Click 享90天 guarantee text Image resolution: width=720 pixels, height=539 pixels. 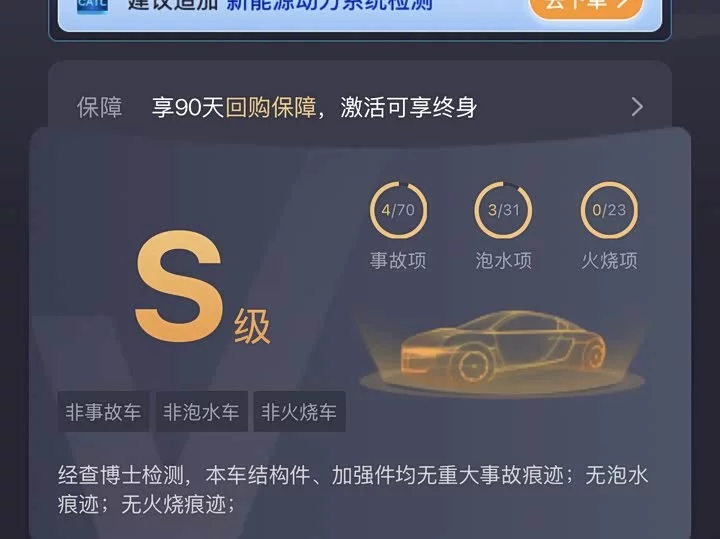188,107
